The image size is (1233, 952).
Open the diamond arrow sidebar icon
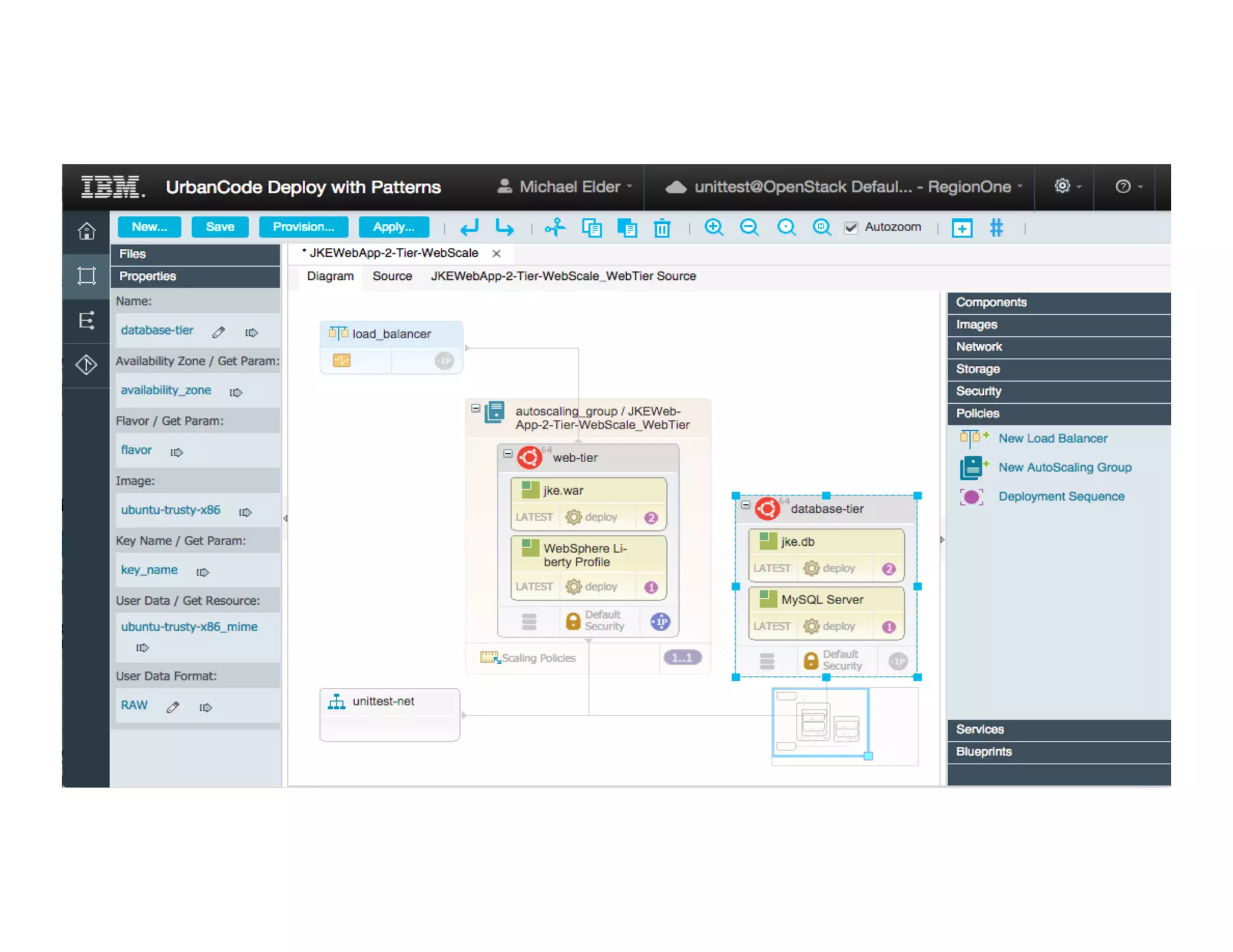pos(87,365)
